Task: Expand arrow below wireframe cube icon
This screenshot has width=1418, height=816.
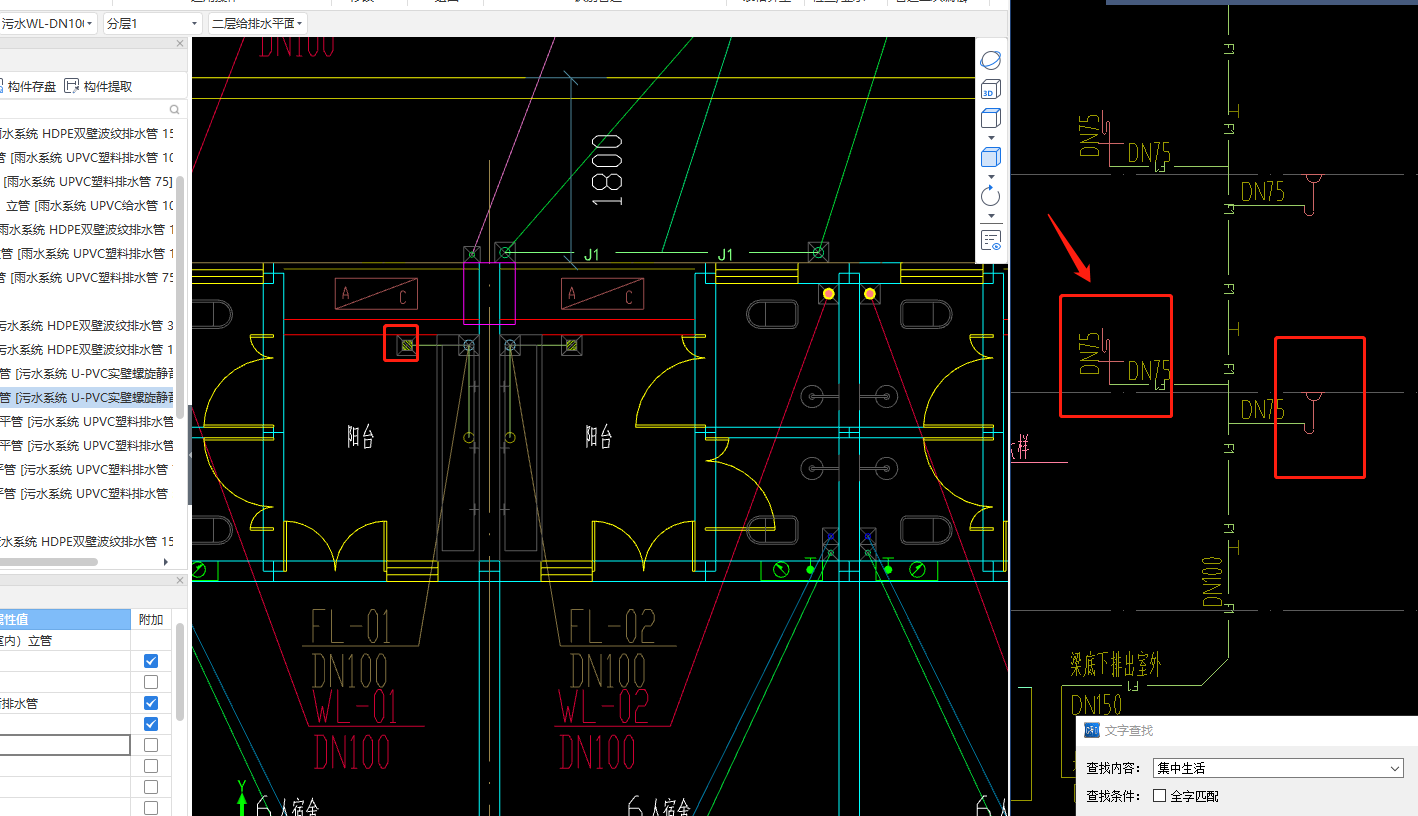Action: (991, 138)
